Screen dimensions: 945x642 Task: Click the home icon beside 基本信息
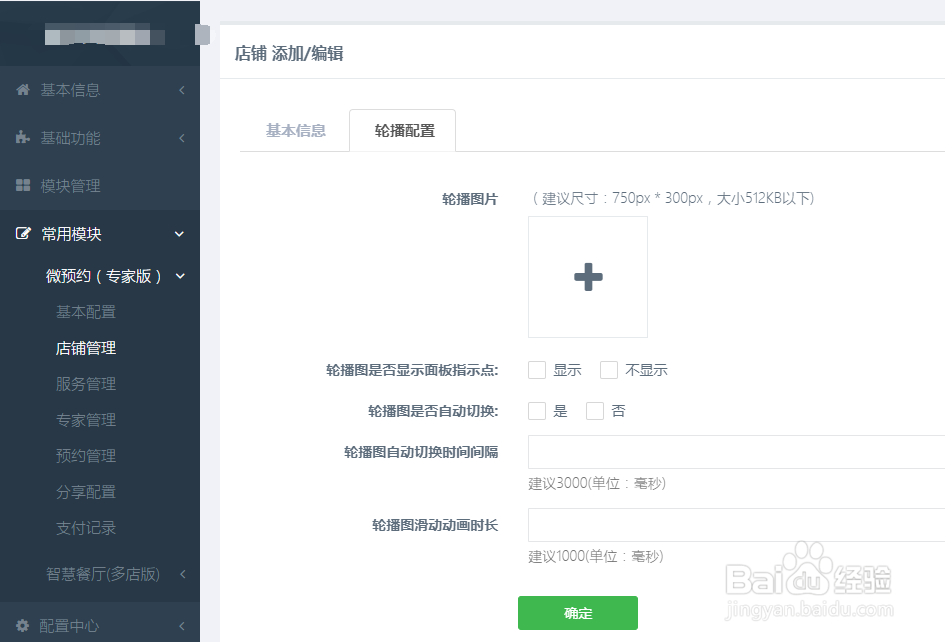point(23,90)
